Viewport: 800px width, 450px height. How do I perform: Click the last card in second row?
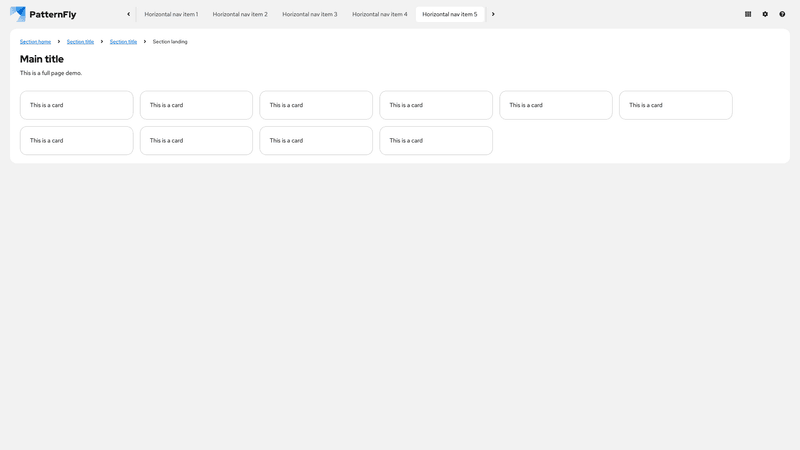click(436, 140)
